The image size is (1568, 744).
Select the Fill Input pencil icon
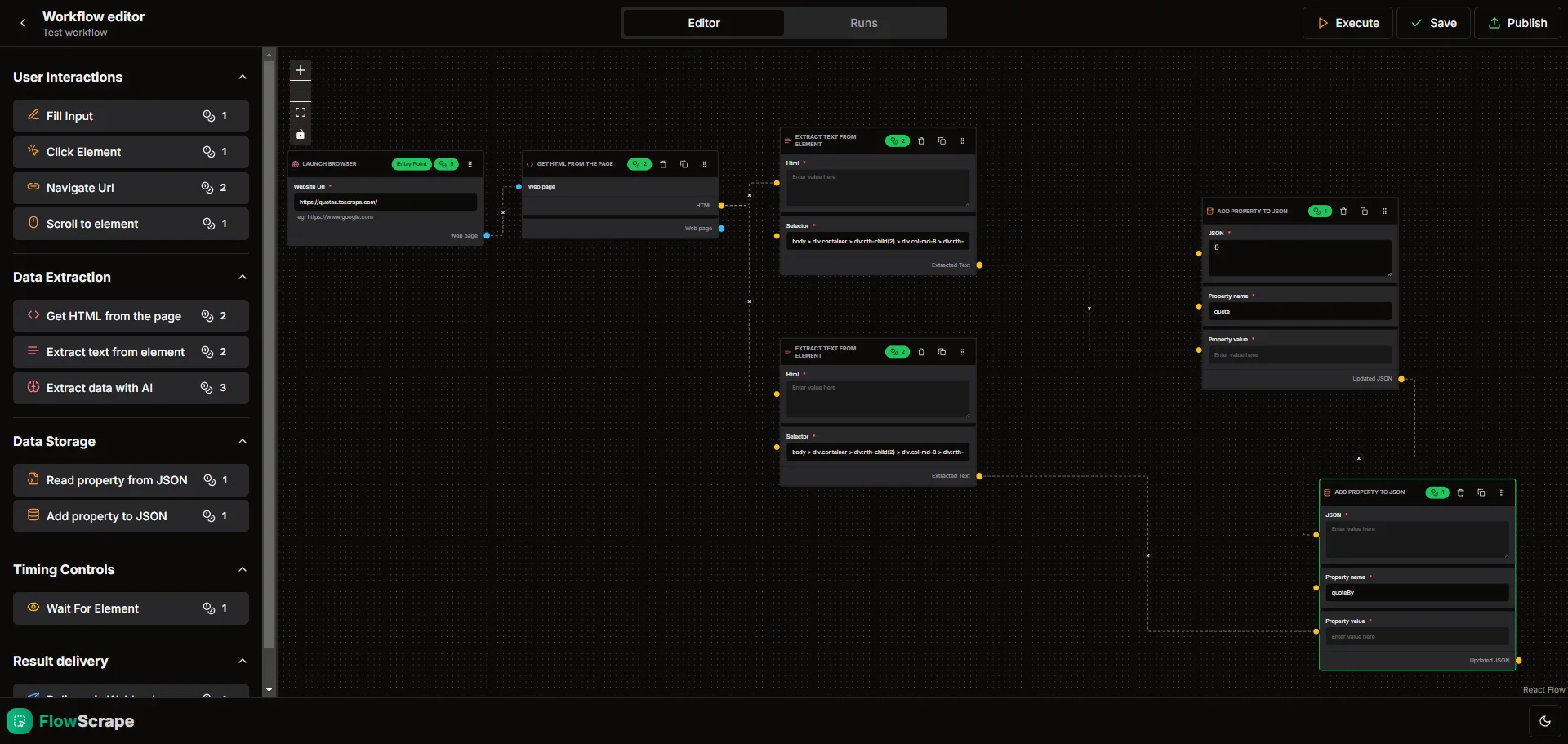tap(33, 115)
